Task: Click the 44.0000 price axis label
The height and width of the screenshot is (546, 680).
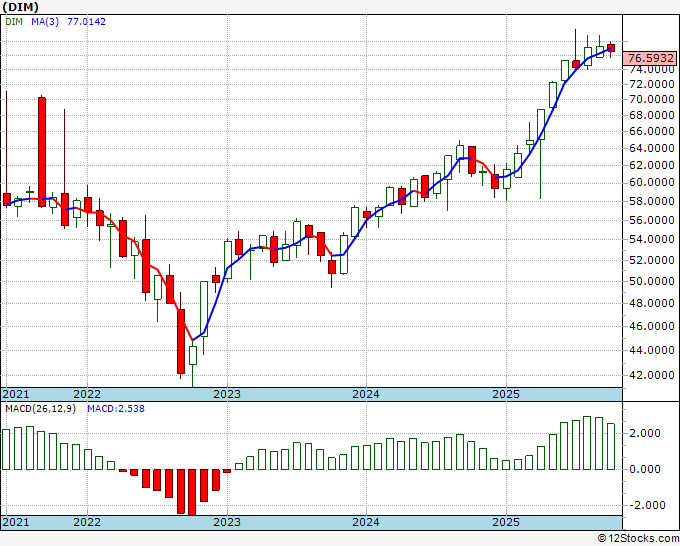Action: (652, 350)
